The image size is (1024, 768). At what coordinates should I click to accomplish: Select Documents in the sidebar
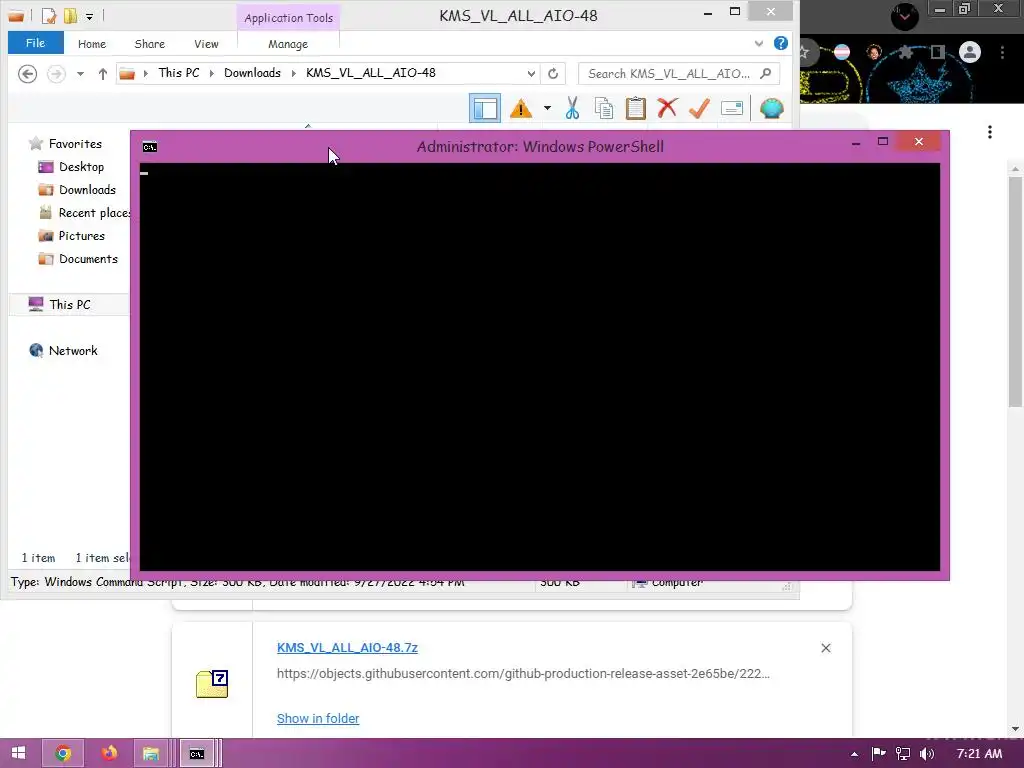point(78,259)
